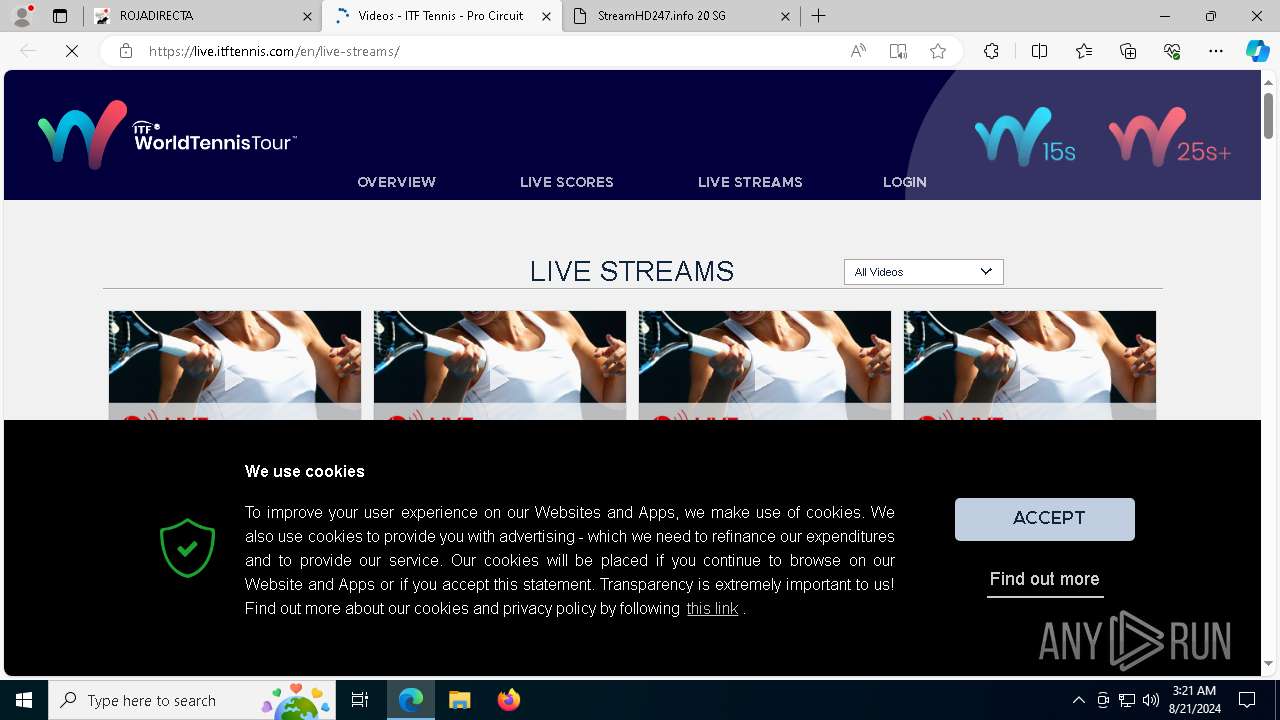Click ITF World Tennis Tour logo

[167, 135]
